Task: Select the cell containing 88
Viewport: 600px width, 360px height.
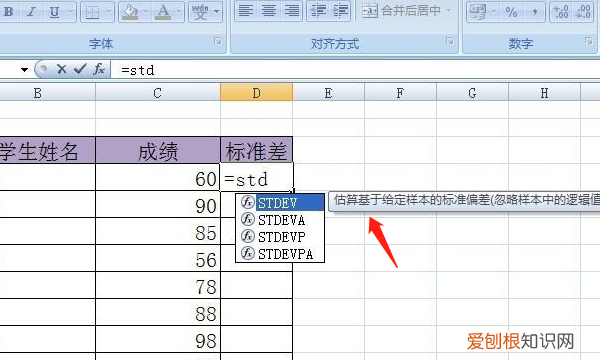Action: 158,312
